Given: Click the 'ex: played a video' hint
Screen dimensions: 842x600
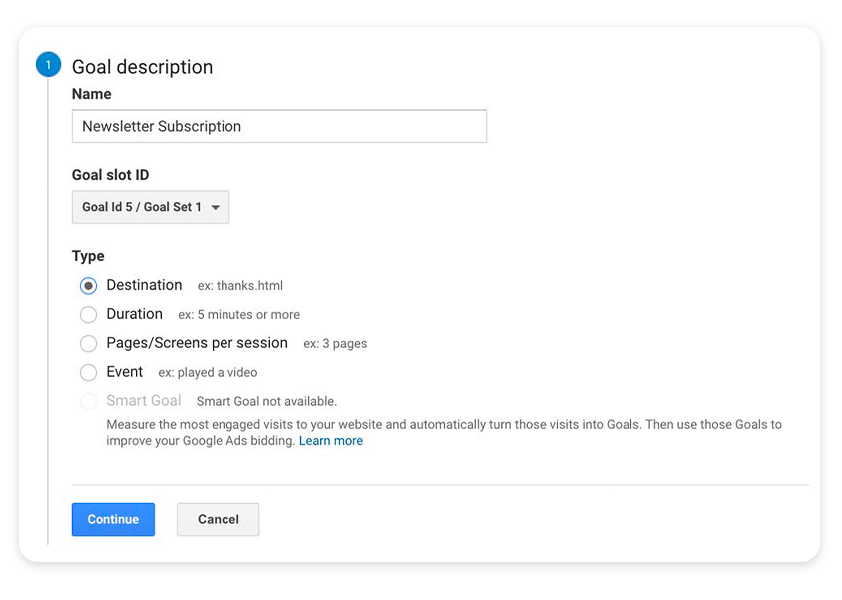Looking at the screenshot, I should tap(208, 373).
